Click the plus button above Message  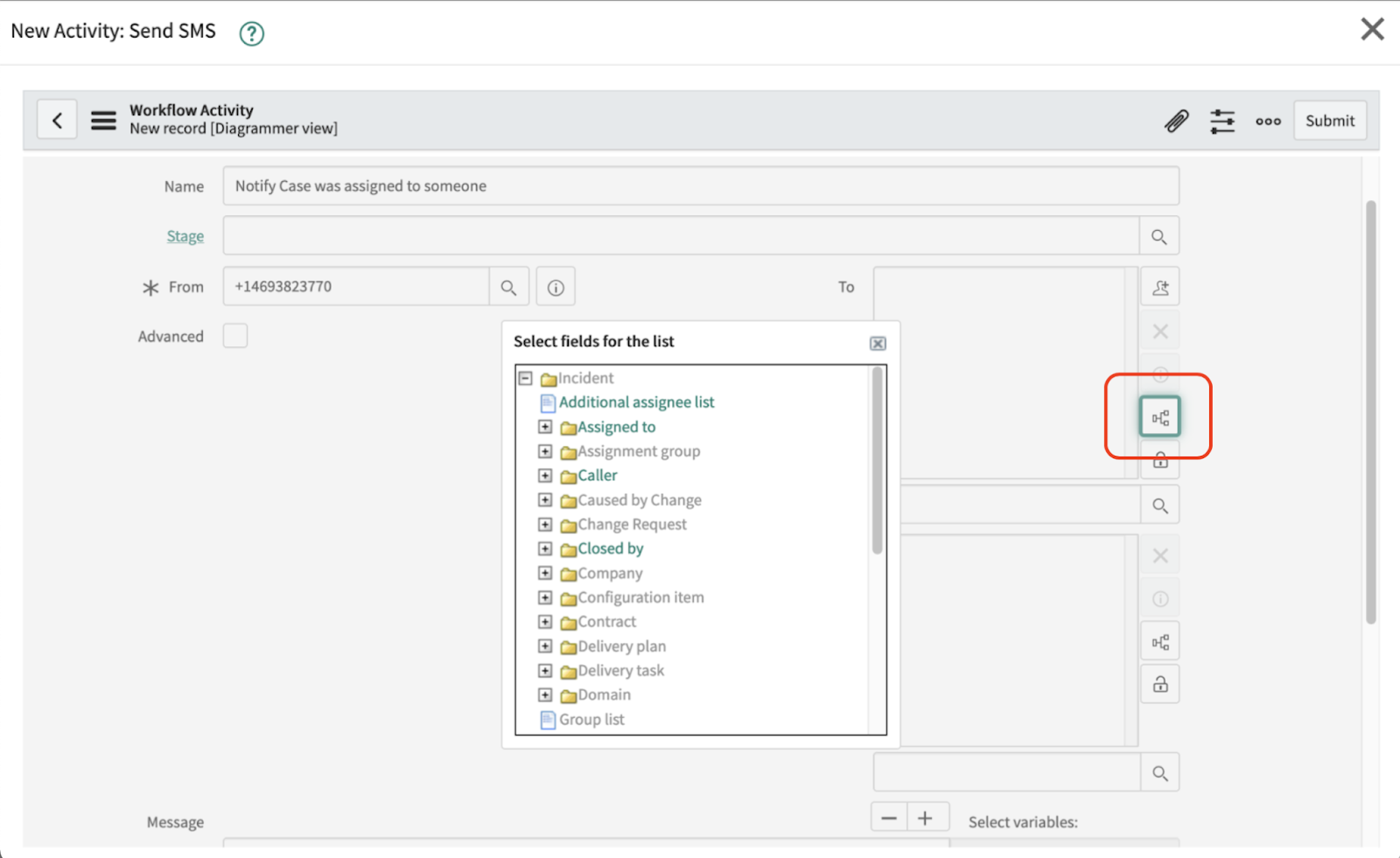coord(926,819)
